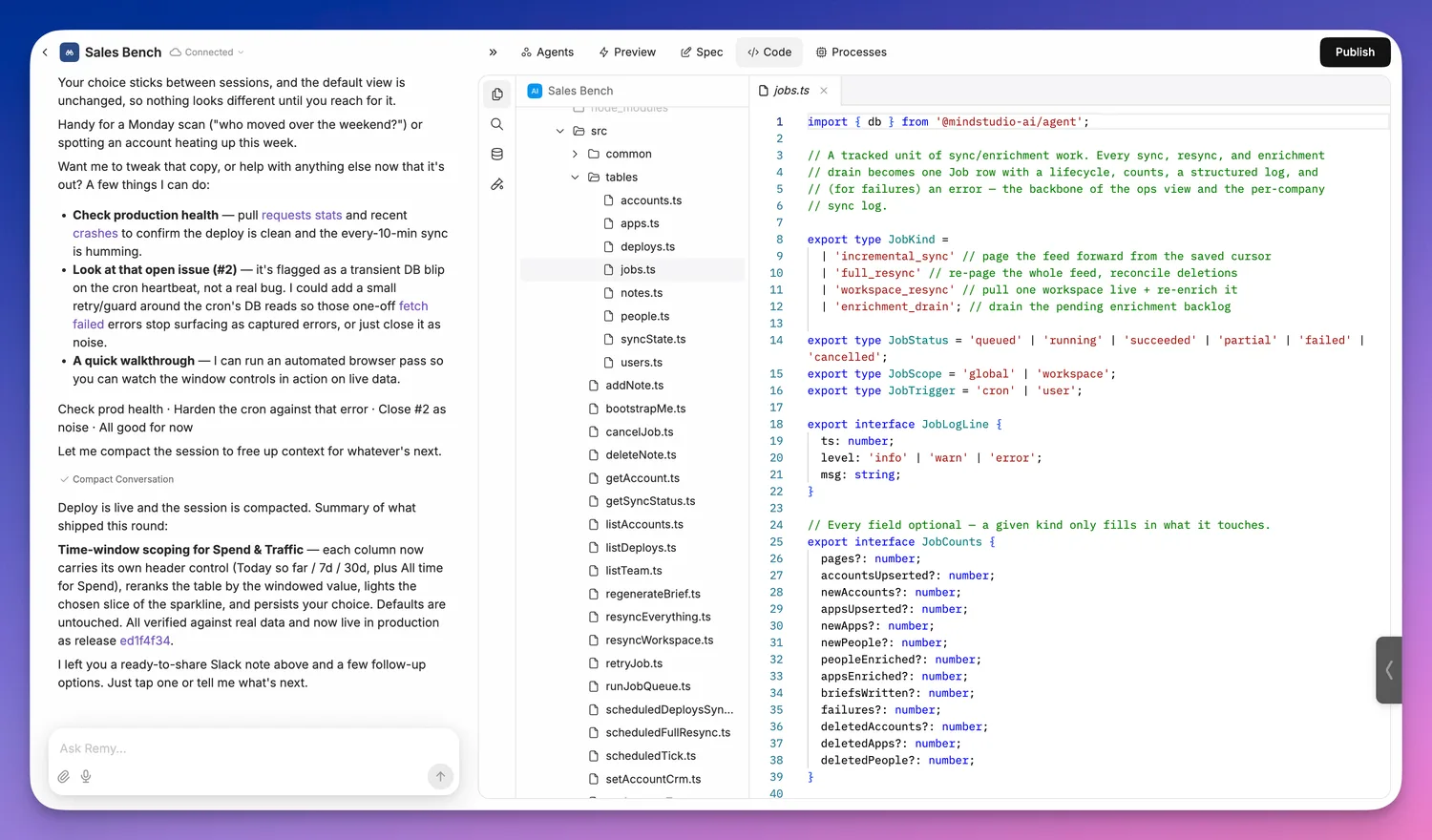Open addNote.ts file
1432x840 pixels.
tap(632, 386)
